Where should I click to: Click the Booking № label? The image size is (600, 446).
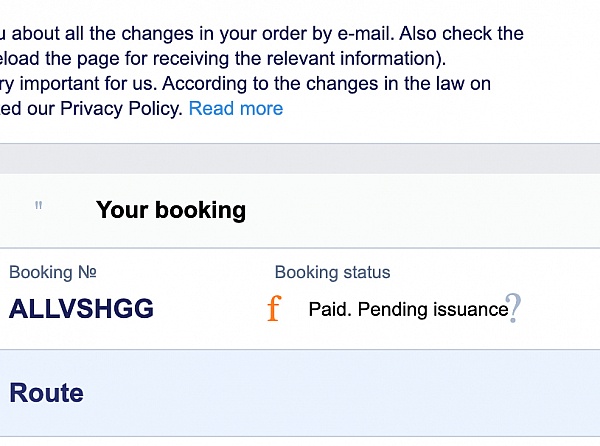[53, 272]
